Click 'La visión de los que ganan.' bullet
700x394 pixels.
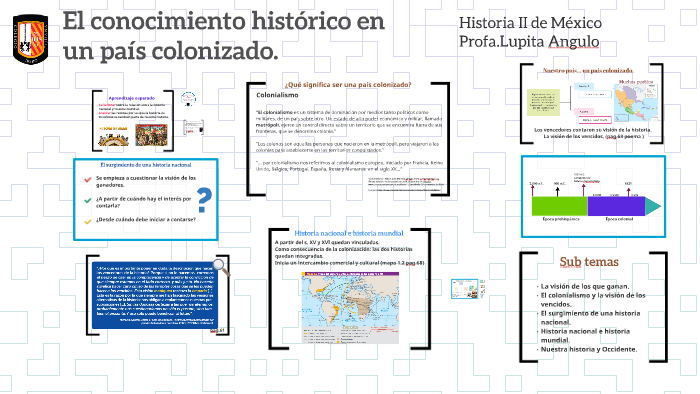[x=585, y=286]
